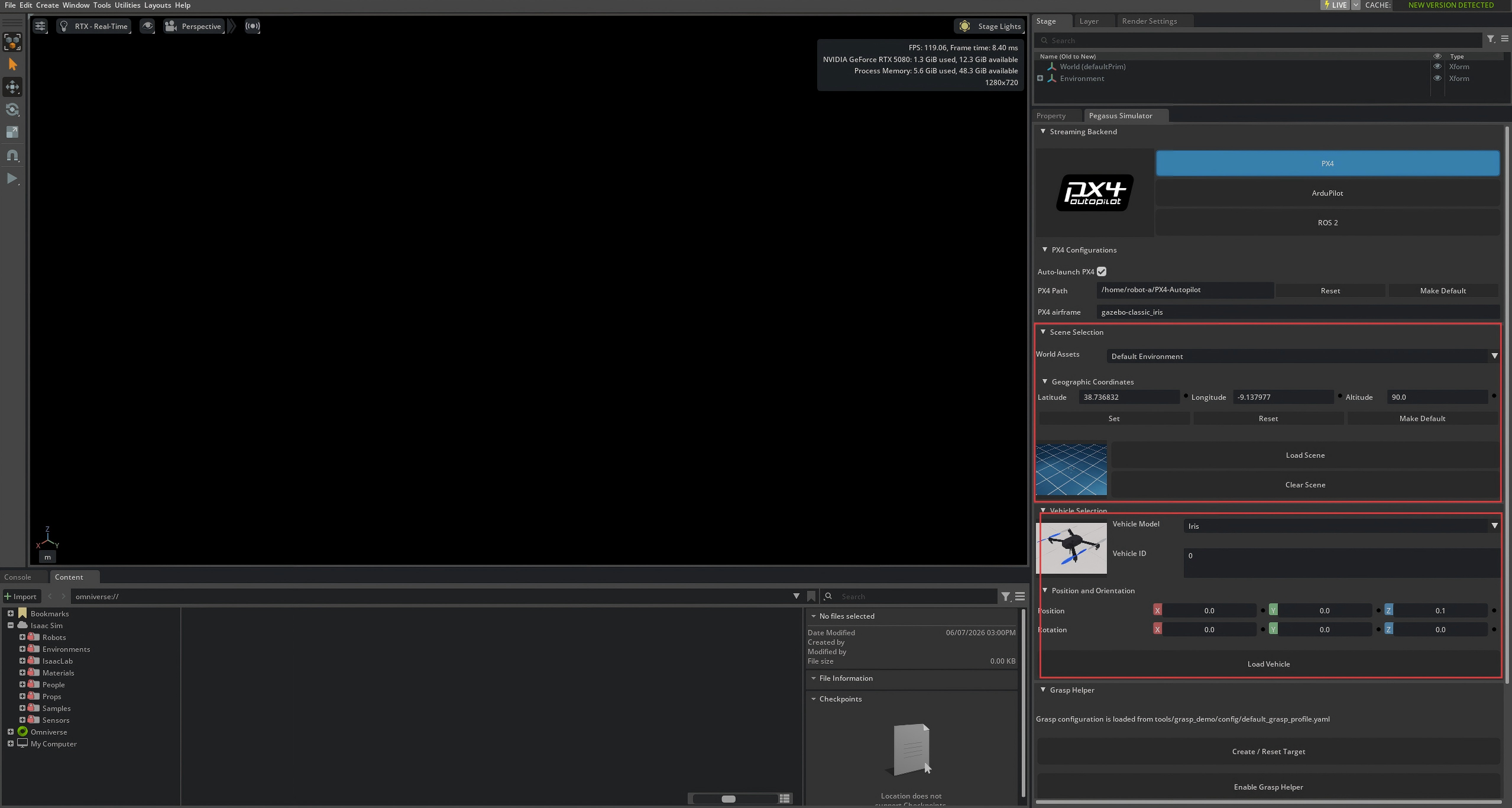
Task: Collapse the Streaming Backend section
Action: 1043,131
